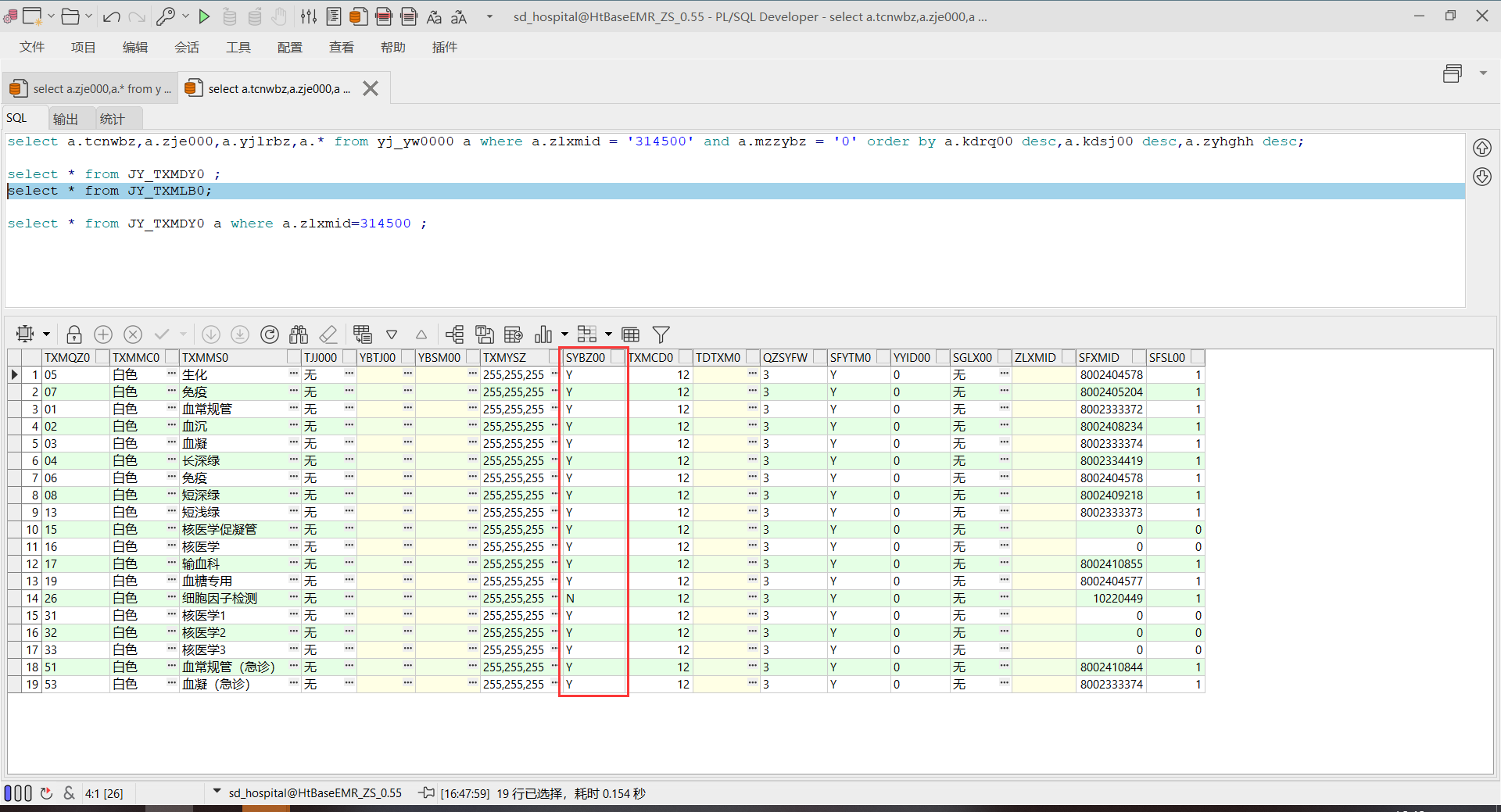Click the SQL line 'select * from JY_TXMLB0;'

click(109, 191)
